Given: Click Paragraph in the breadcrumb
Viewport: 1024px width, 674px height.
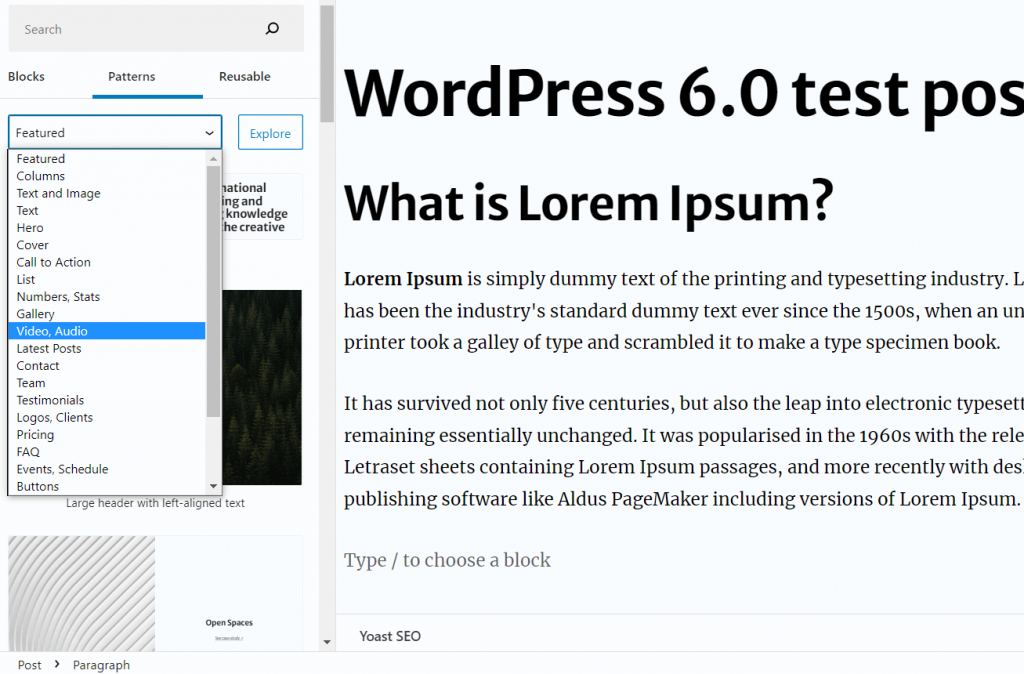Looking at the screenshot, I should (101, 665).
